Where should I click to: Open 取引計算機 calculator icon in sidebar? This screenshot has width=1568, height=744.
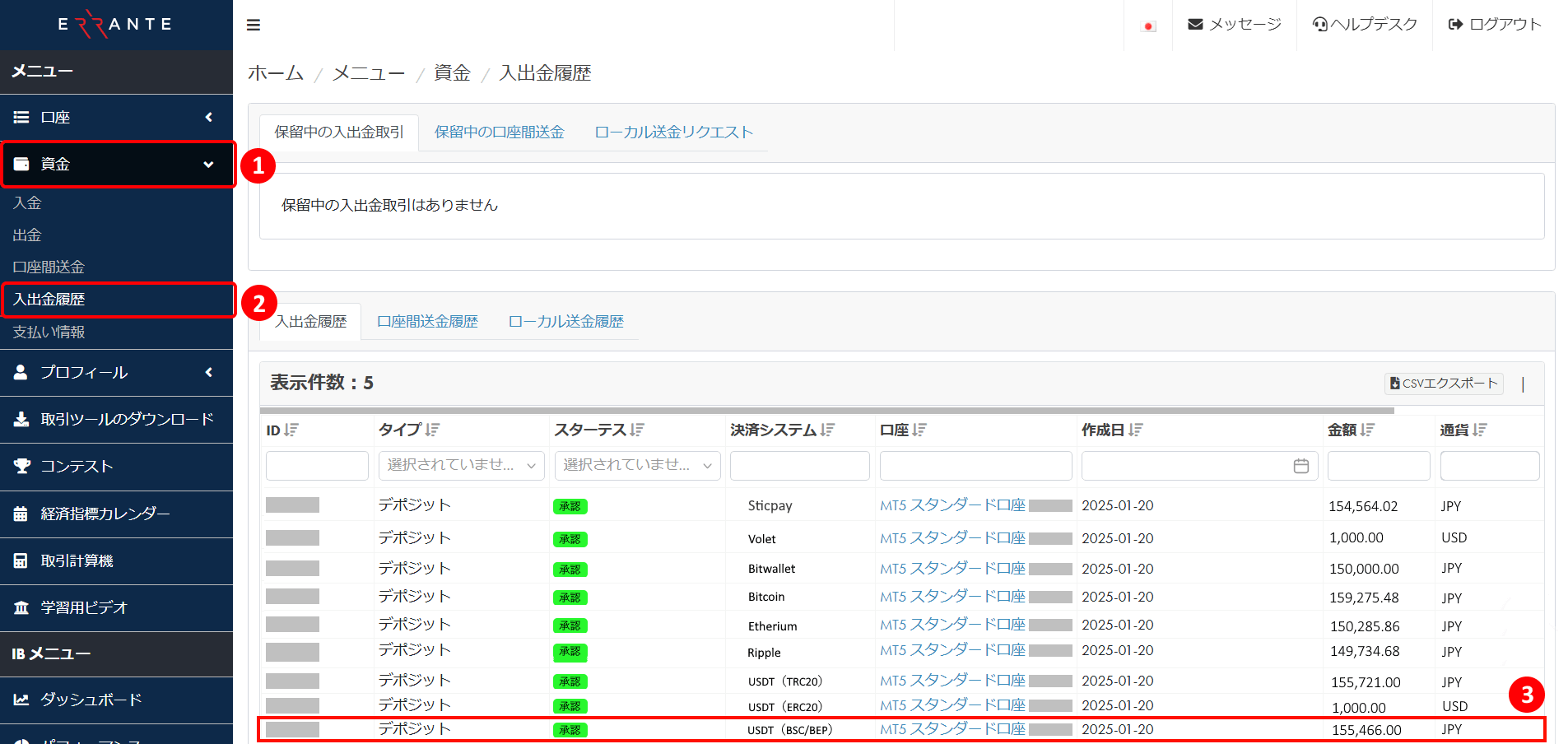[x=21, y=560]
